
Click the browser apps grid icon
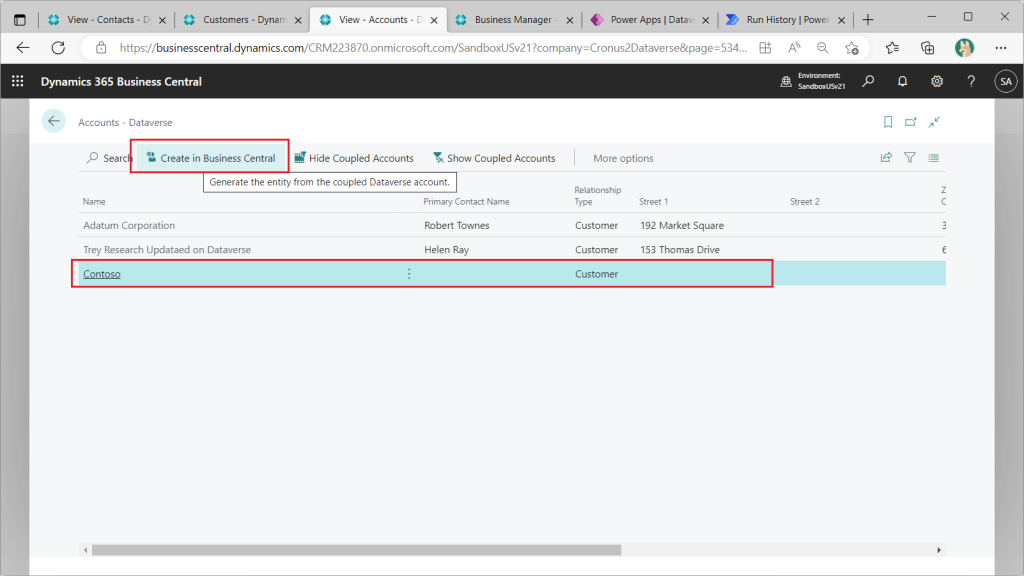tap(765, 48)
